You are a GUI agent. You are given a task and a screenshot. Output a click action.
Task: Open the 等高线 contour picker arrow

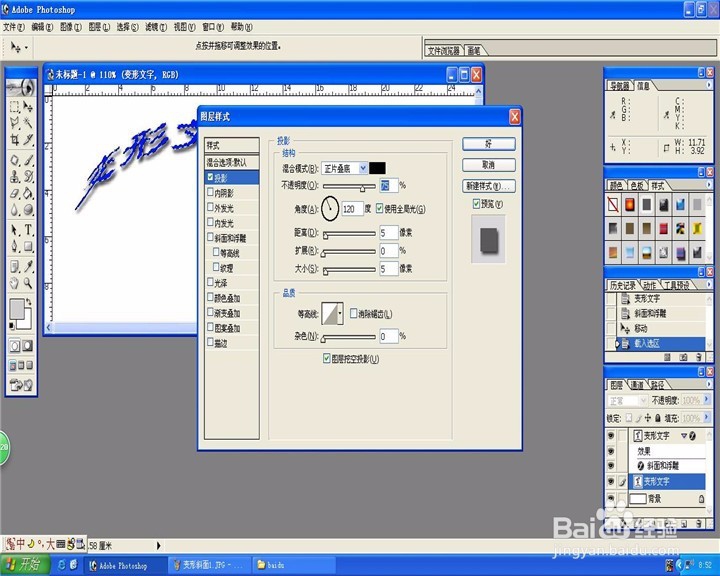coord(340,313)
